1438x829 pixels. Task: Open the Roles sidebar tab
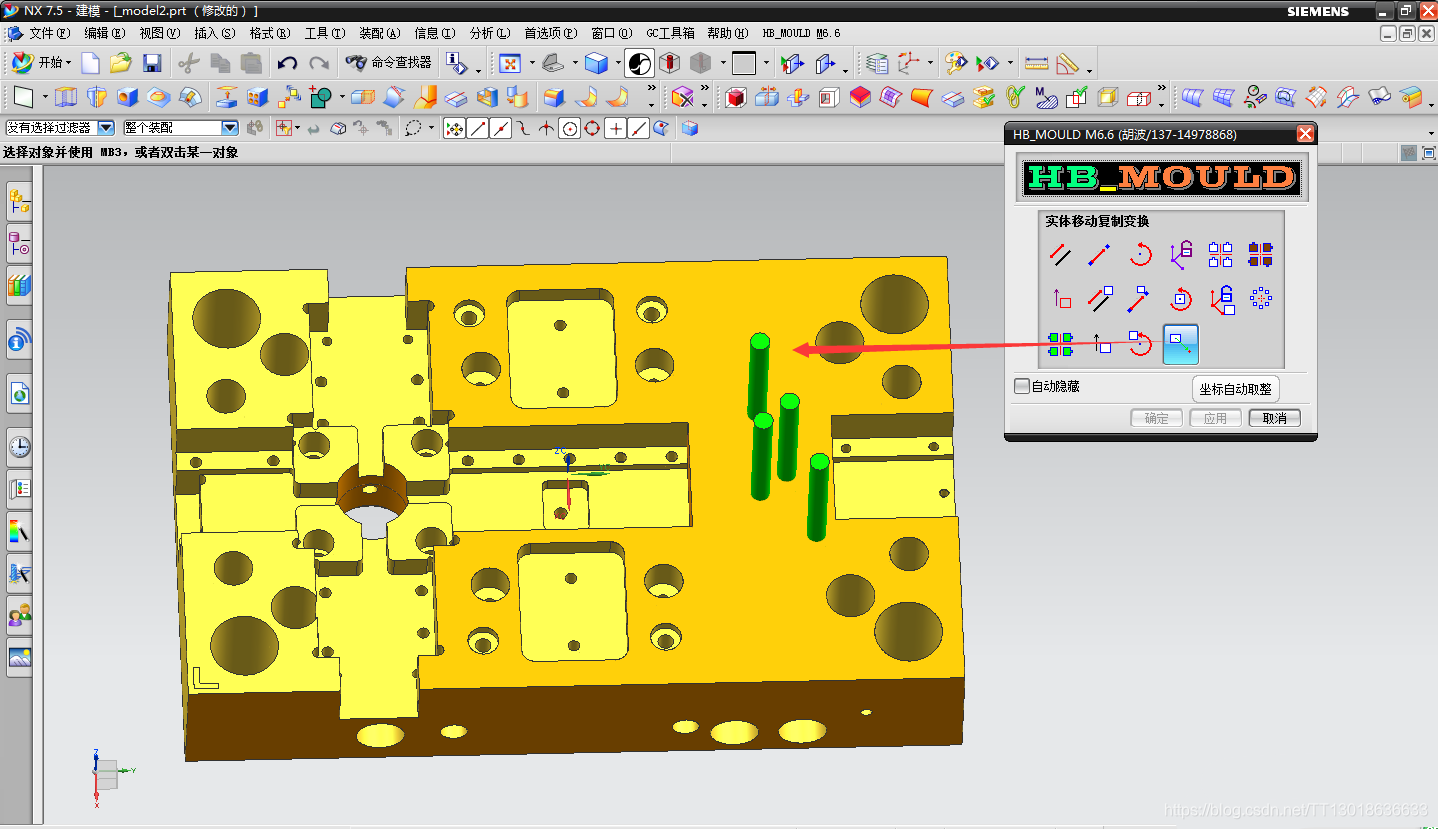tap(19, 615)
